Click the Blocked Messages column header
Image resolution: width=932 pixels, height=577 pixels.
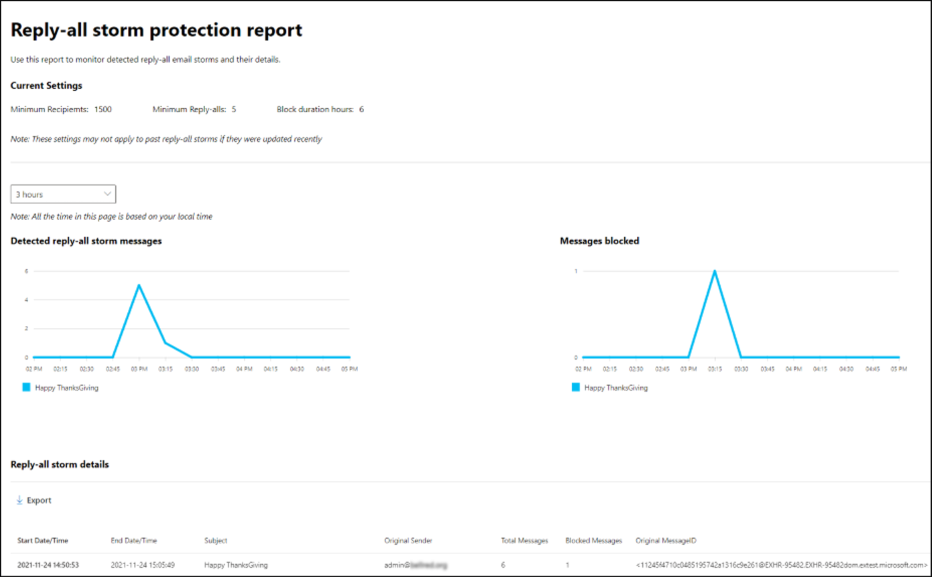coord(593,540)
